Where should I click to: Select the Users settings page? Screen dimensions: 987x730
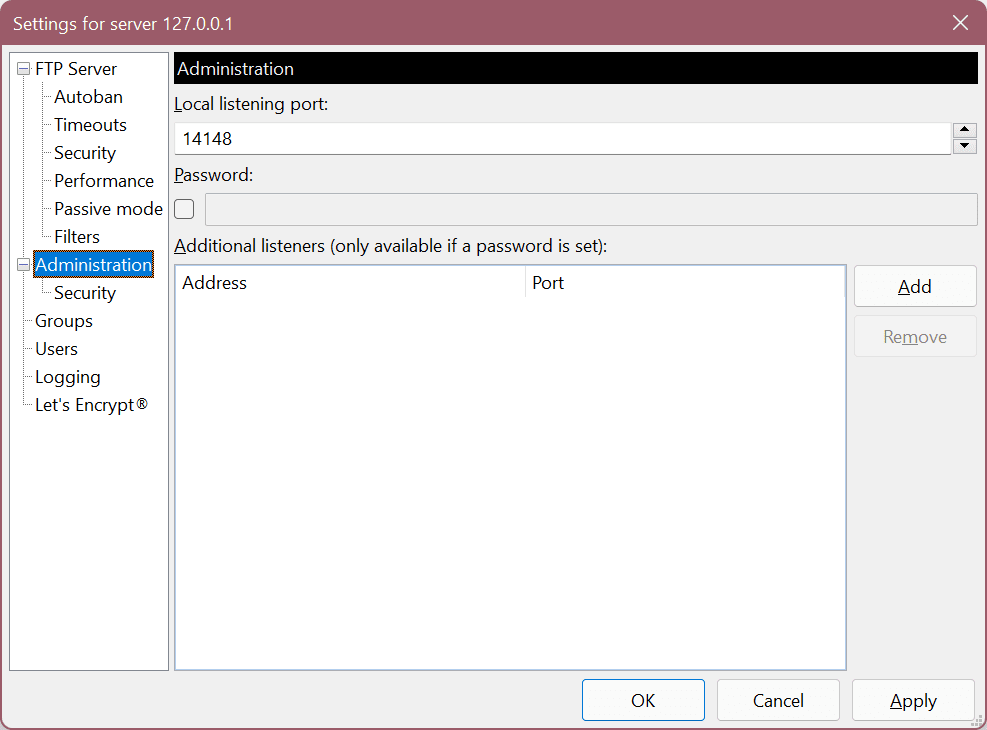pos(55,348)
